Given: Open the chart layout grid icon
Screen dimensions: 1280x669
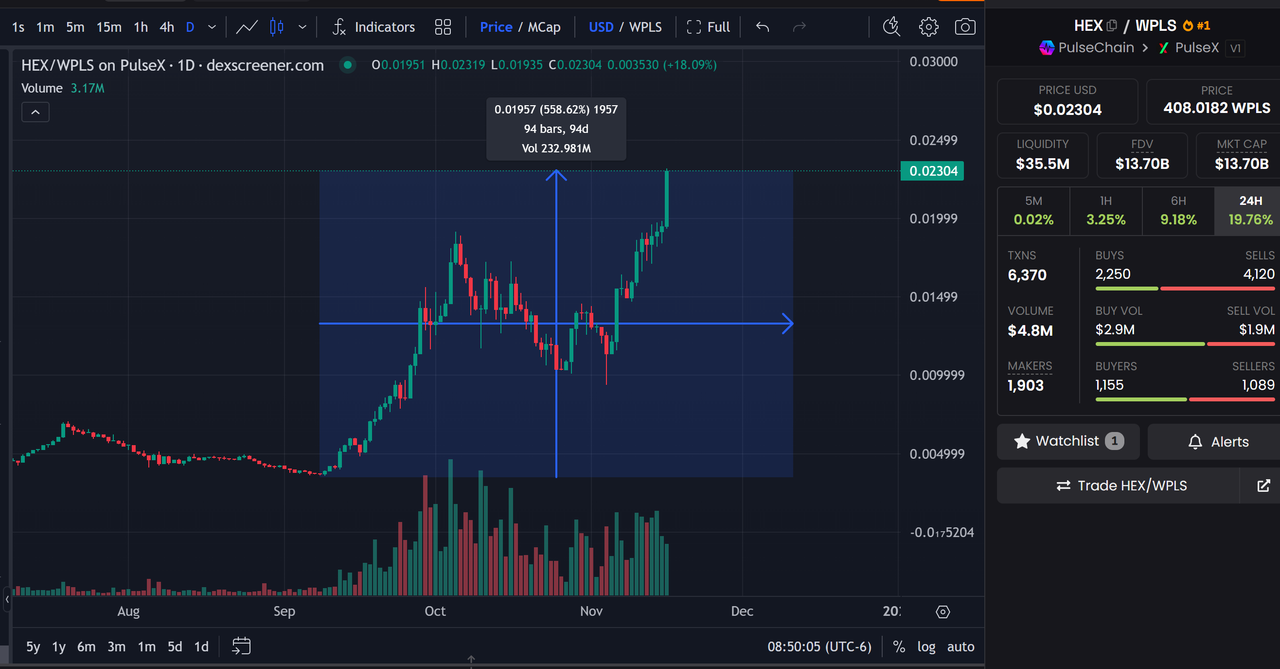Looking at the screenshot, I should (443, 27).
